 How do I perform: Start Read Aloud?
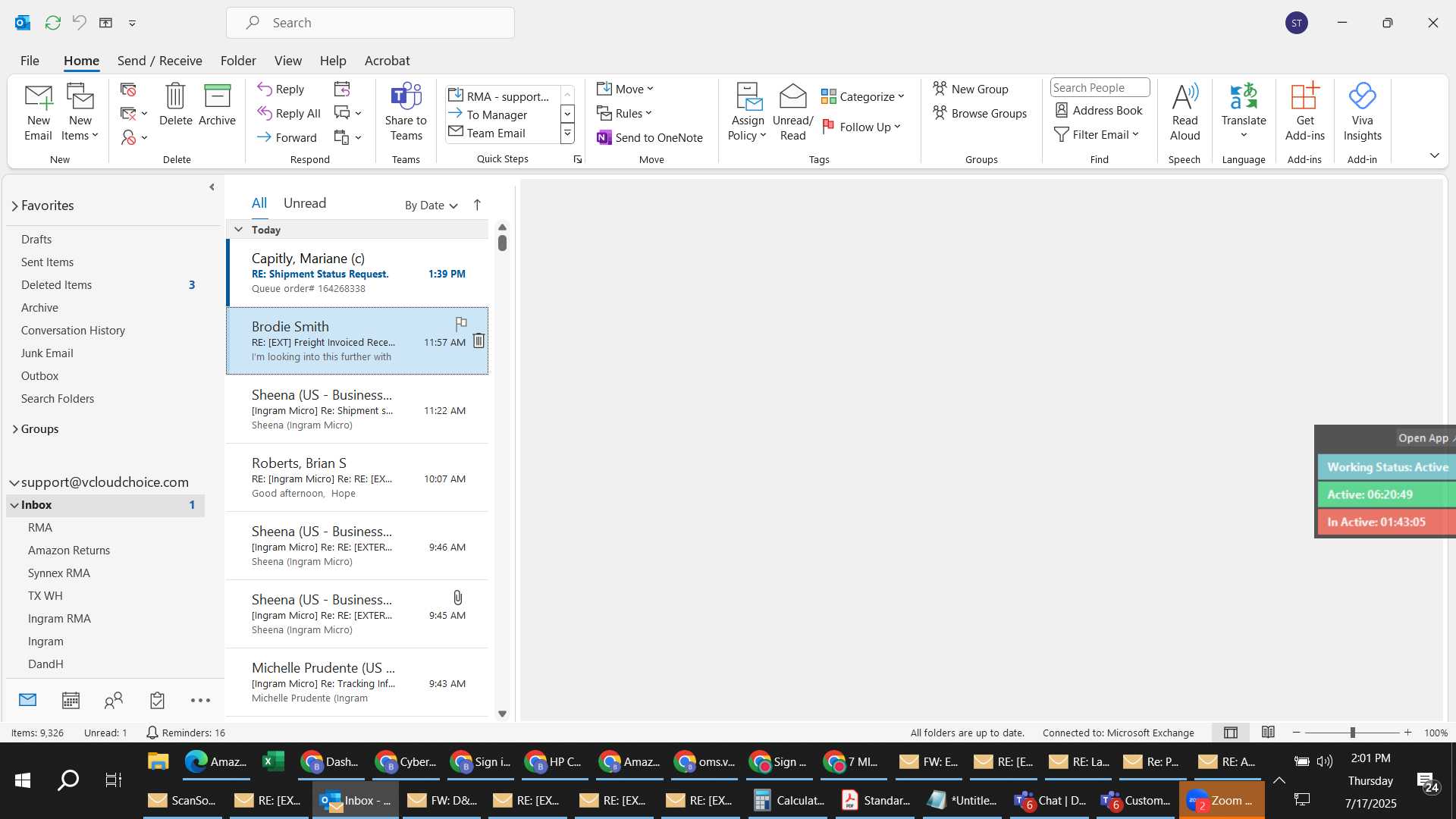tap(1185, 112)
